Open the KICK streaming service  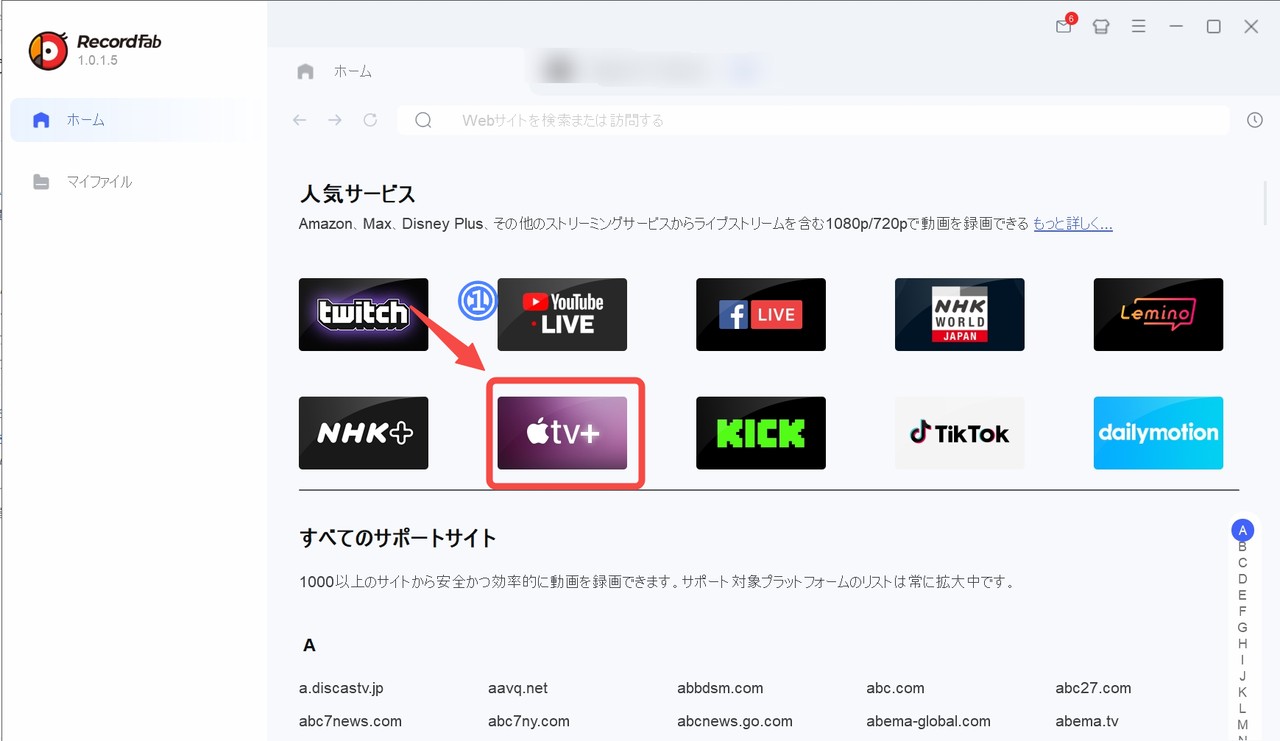click(x=760, y=433)
